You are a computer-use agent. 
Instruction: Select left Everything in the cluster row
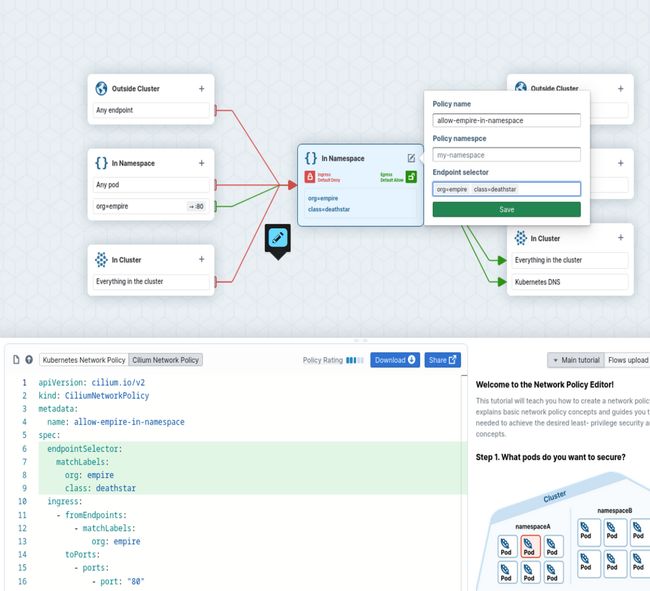point(151,281)
